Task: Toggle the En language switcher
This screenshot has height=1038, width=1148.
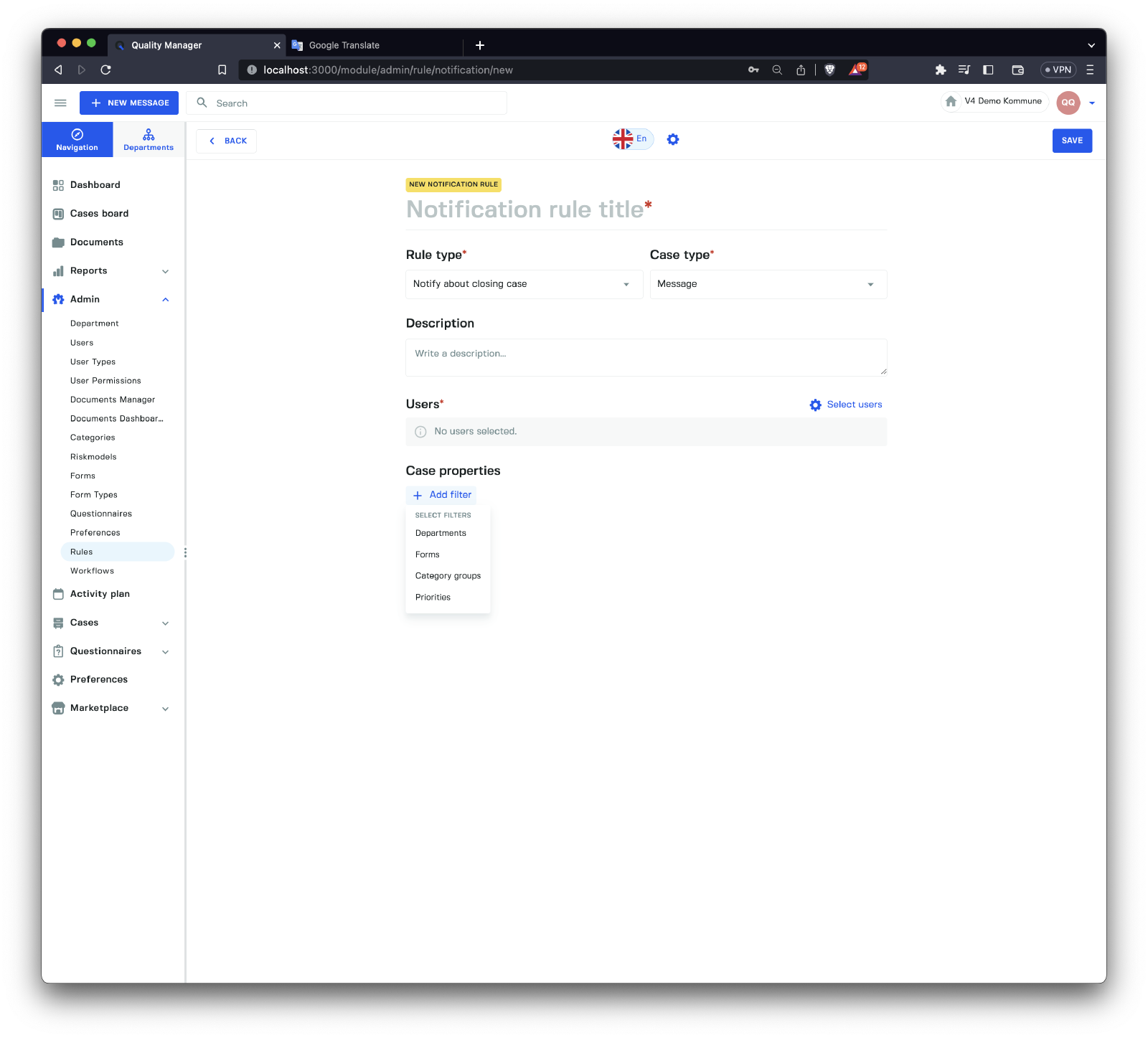Action: (632, 139)
